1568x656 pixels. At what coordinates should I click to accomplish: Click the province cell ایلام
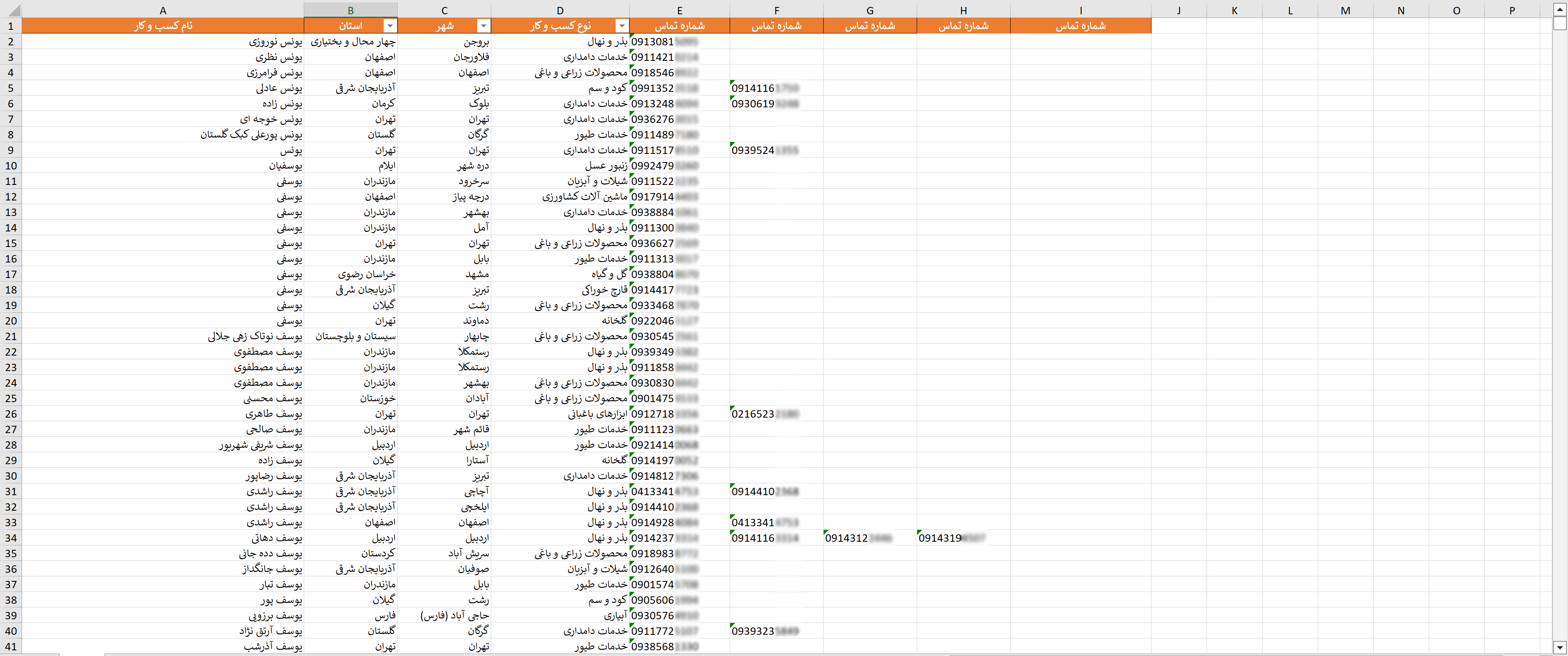coord(351,165)
